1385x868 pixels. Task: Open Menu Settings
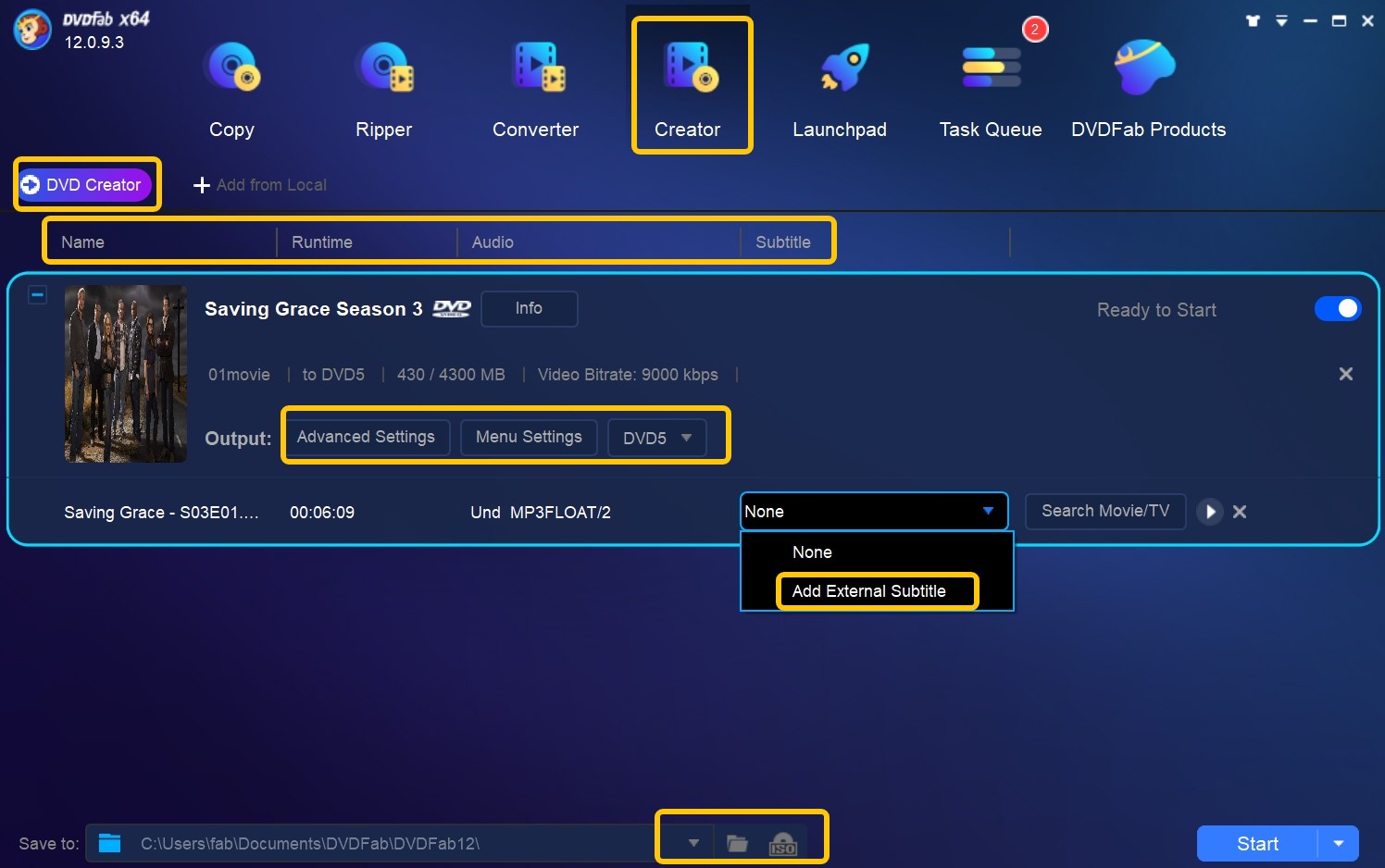pyautogui.click(x=529, y=437)
